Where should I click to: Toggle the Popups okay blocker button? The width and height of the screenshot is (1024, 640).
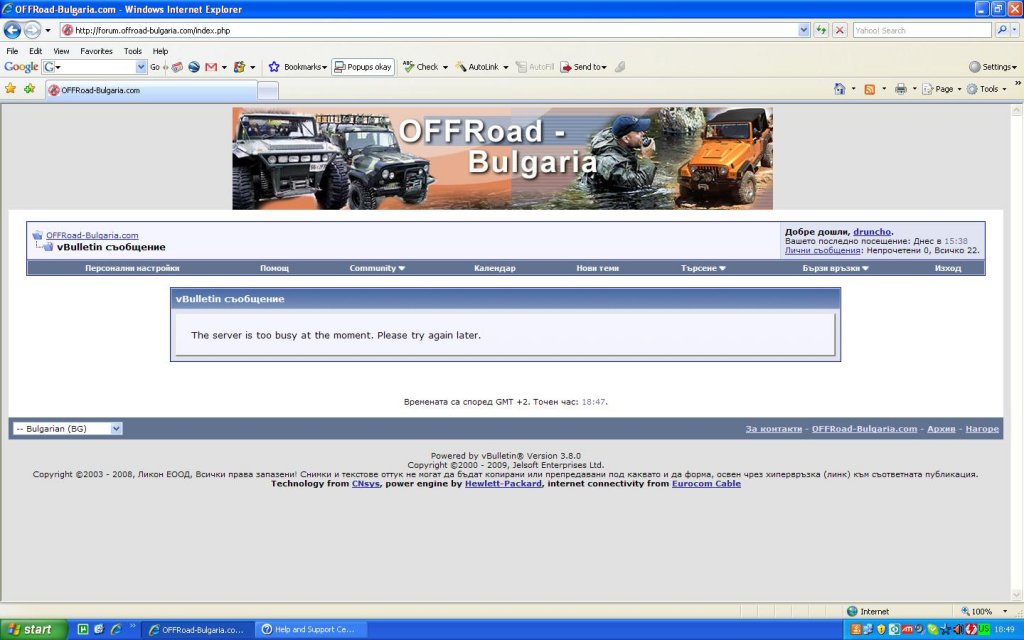[363, 67]
